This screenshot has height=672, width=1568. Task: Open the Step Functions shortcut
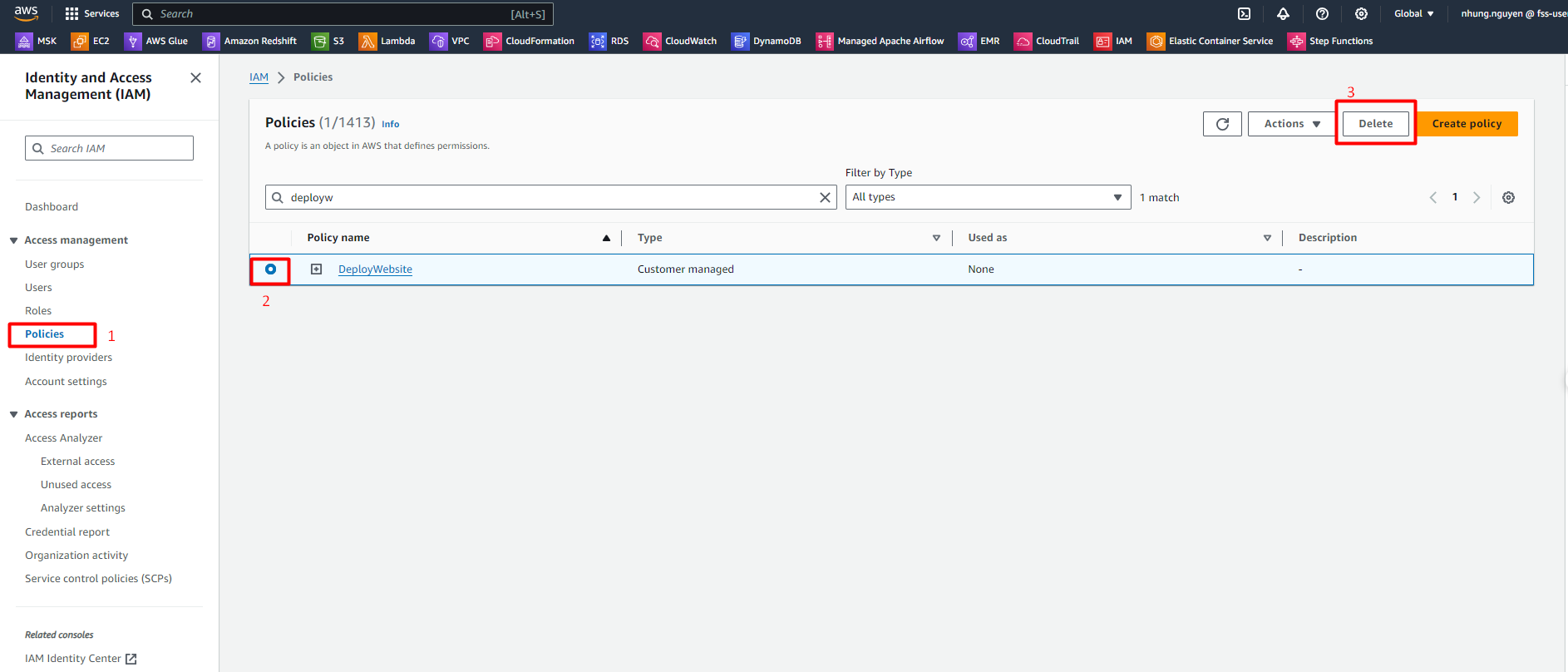tap(1330, 41)
